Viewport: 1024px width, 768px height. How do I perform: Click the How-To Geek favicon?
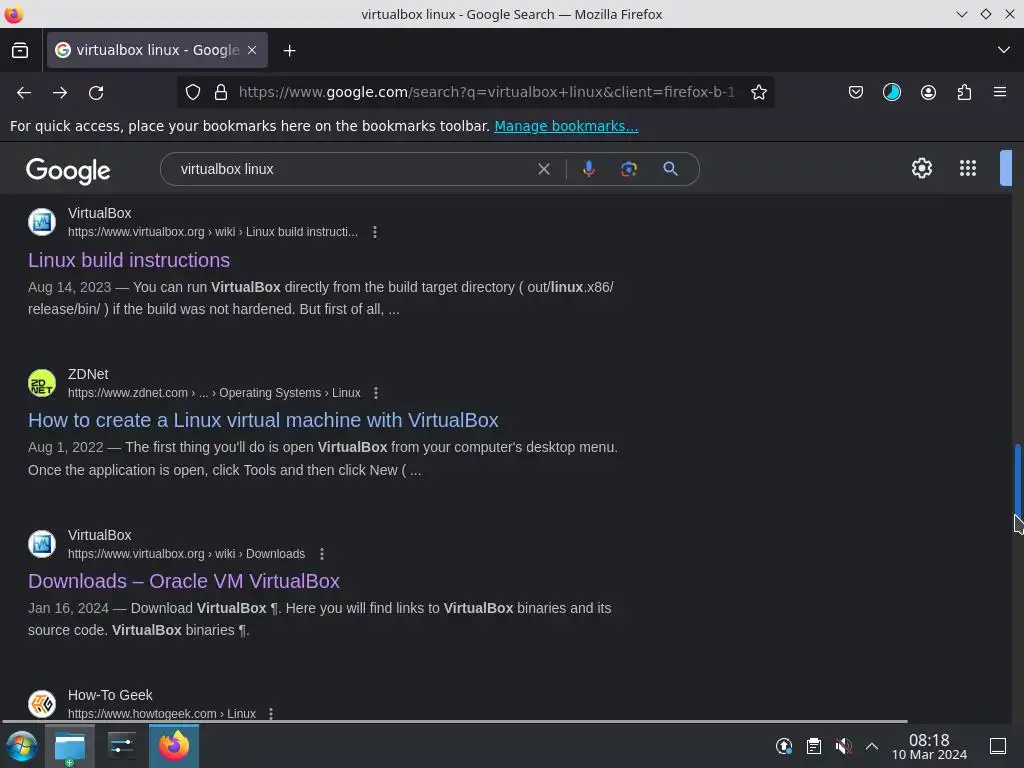(x=42, y=704)
